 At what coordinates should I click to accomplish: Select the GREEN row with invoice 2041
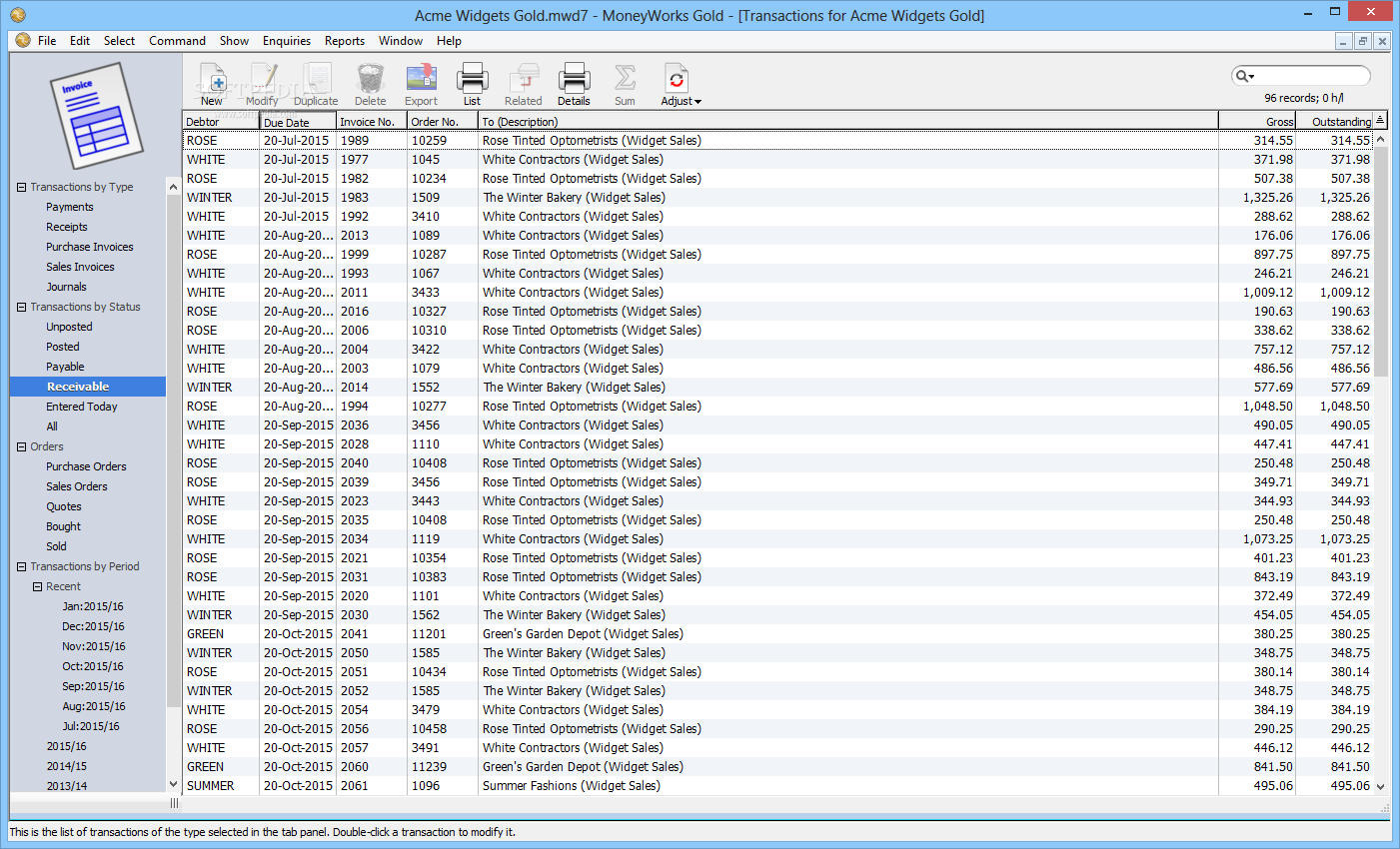pos(778,634)
